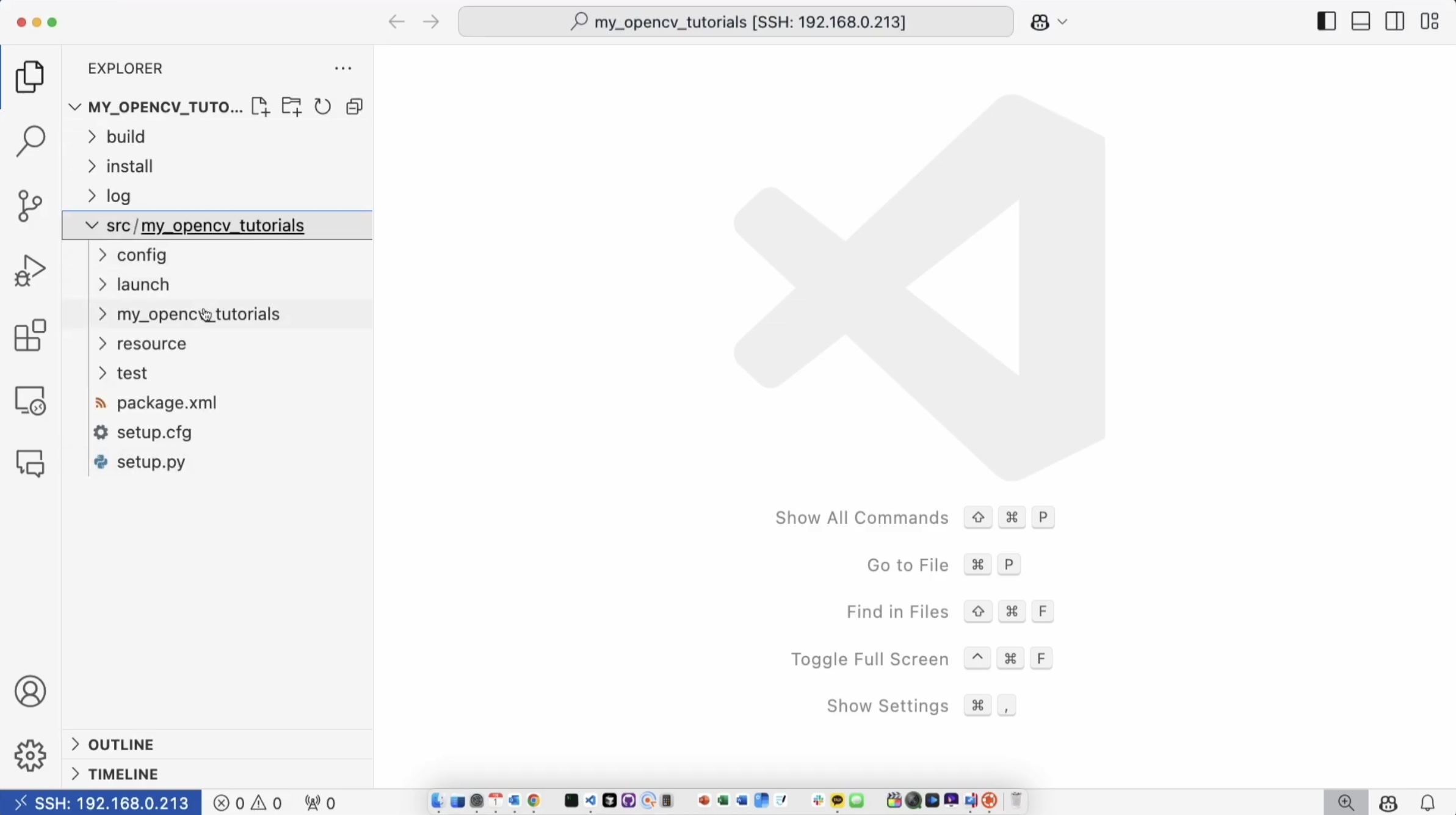Expand the OUTLINE section
The image size is (1456, 815).
pyautogui.click(x=120, y=744)
